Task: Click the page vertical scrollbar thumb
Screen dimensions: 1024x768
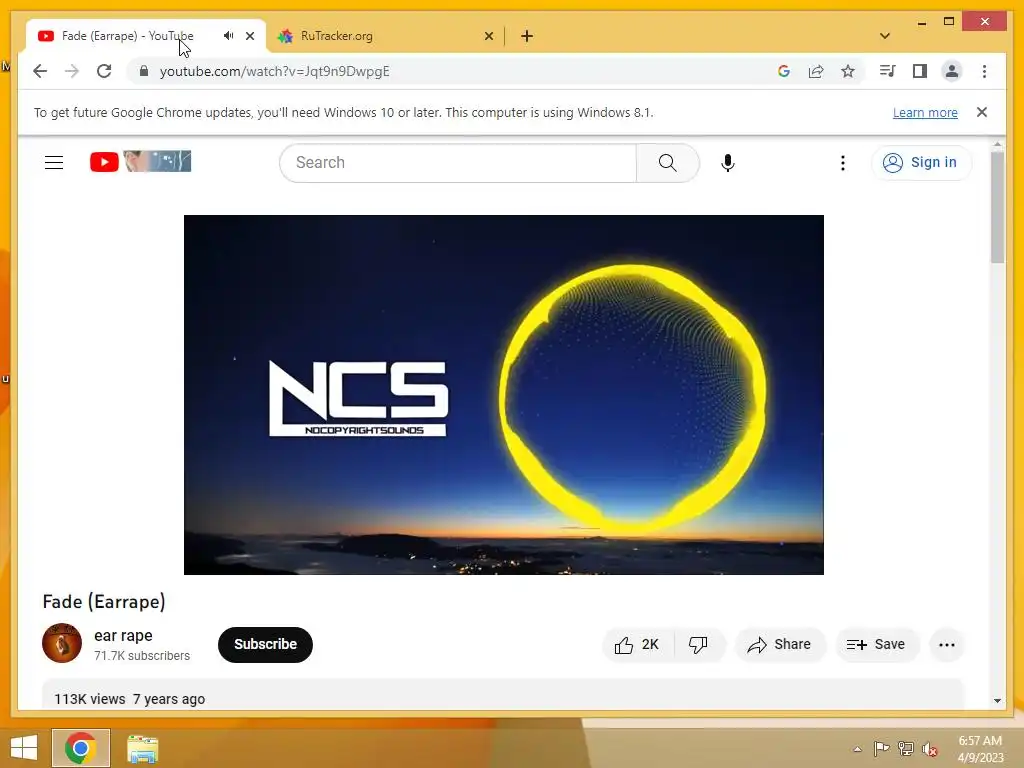Action: 997,208
